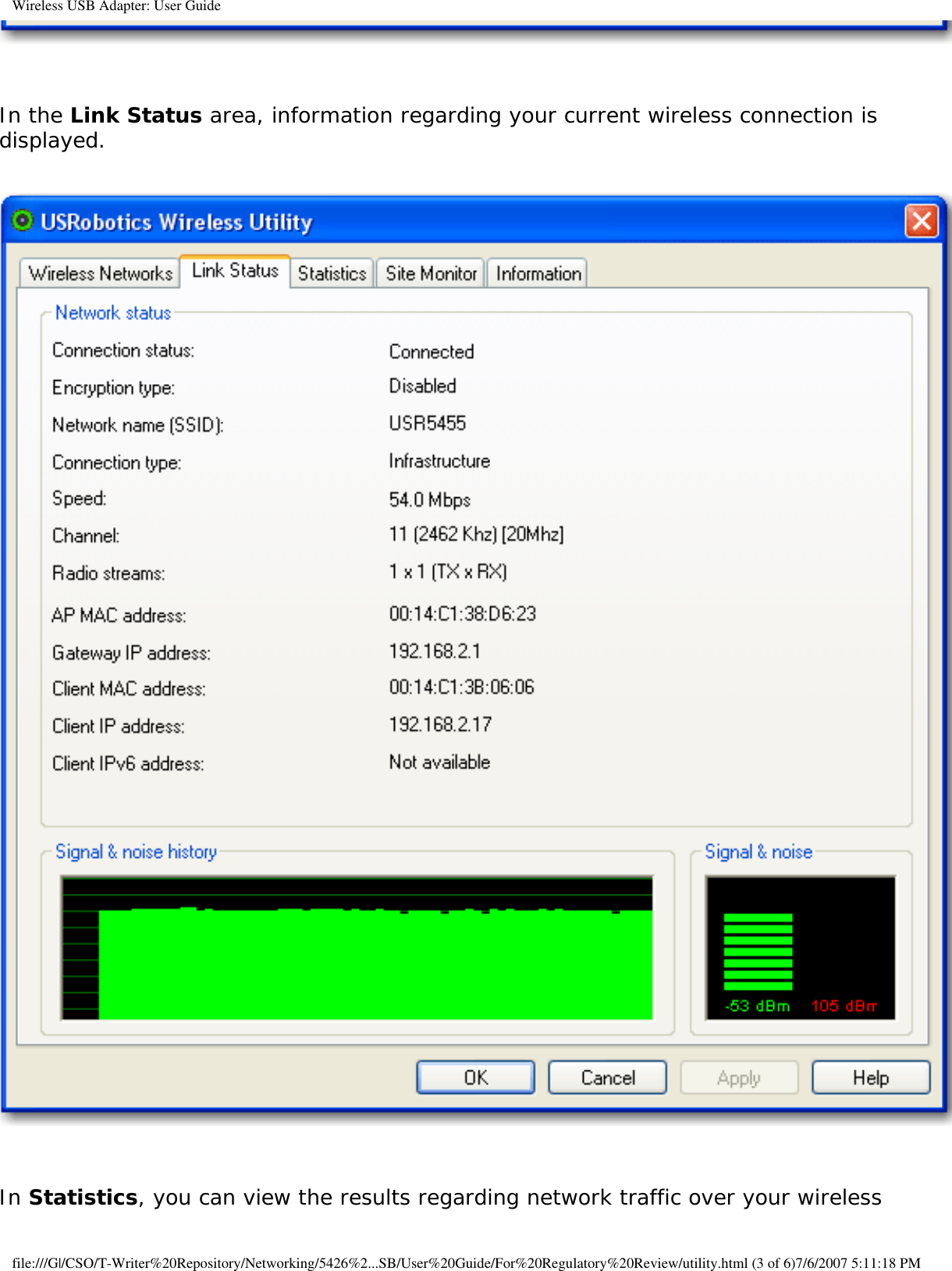952x1271 pixels.
Task: Click AP MAC address 00:14:C1:38:D6:23
Action: point(463,614)
